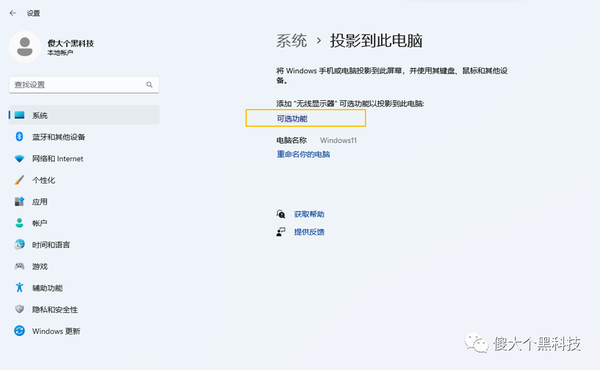The height and width of the screenshot is (370, 600).
Task: Click the 获取帮助 link
Action: pos(309,214)
